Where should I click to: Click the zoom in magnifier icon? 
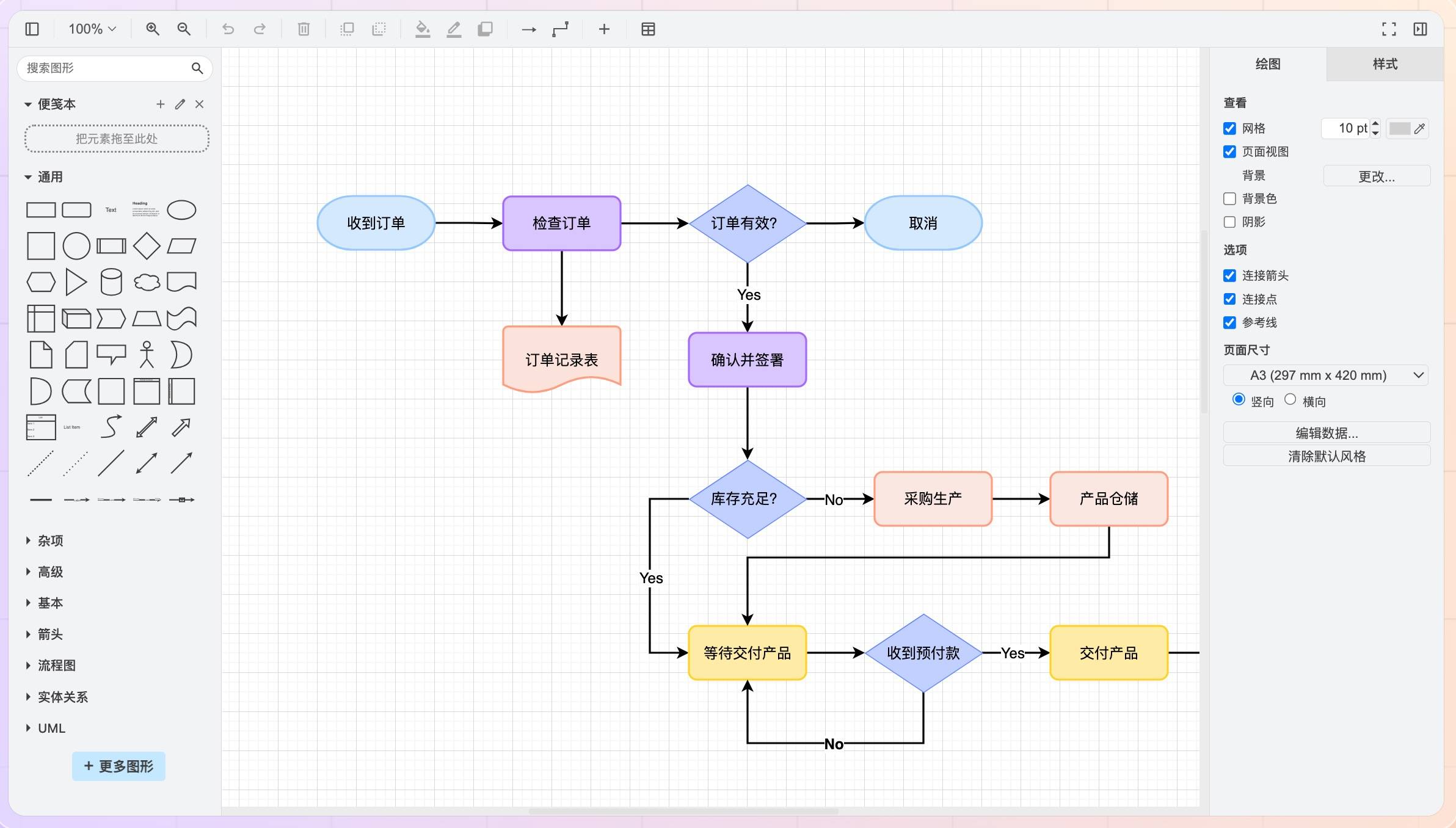point(153,29)
